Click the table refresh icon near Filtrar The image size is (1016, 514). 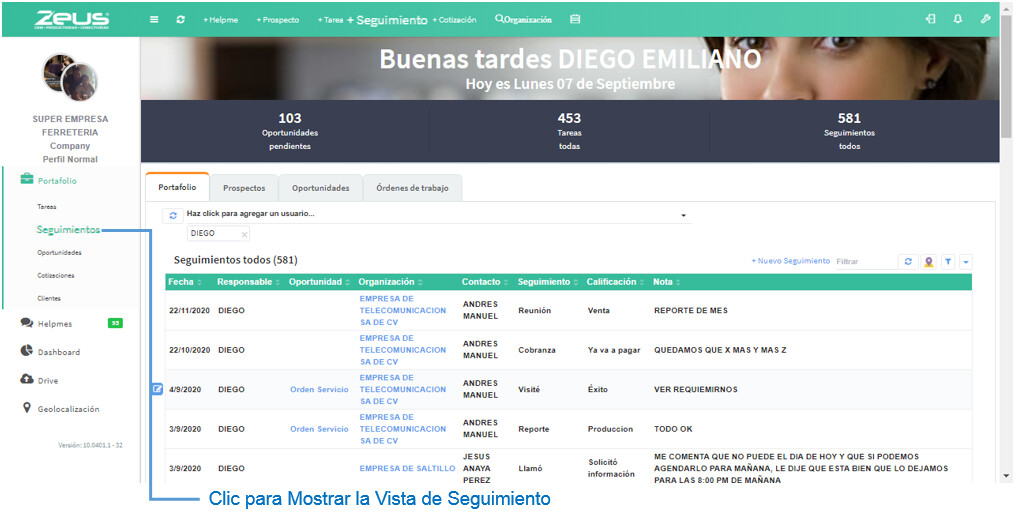click(908, 261)
